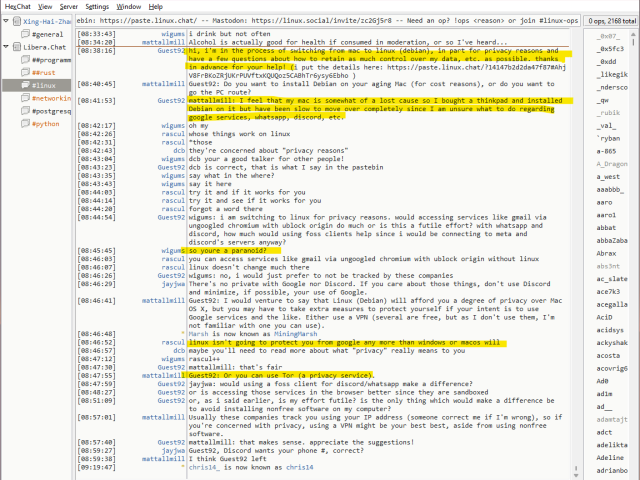Click the #general channel icon
Image resolution: width=640 pixels, height=480 pixels.
click(x=23, y=33)
